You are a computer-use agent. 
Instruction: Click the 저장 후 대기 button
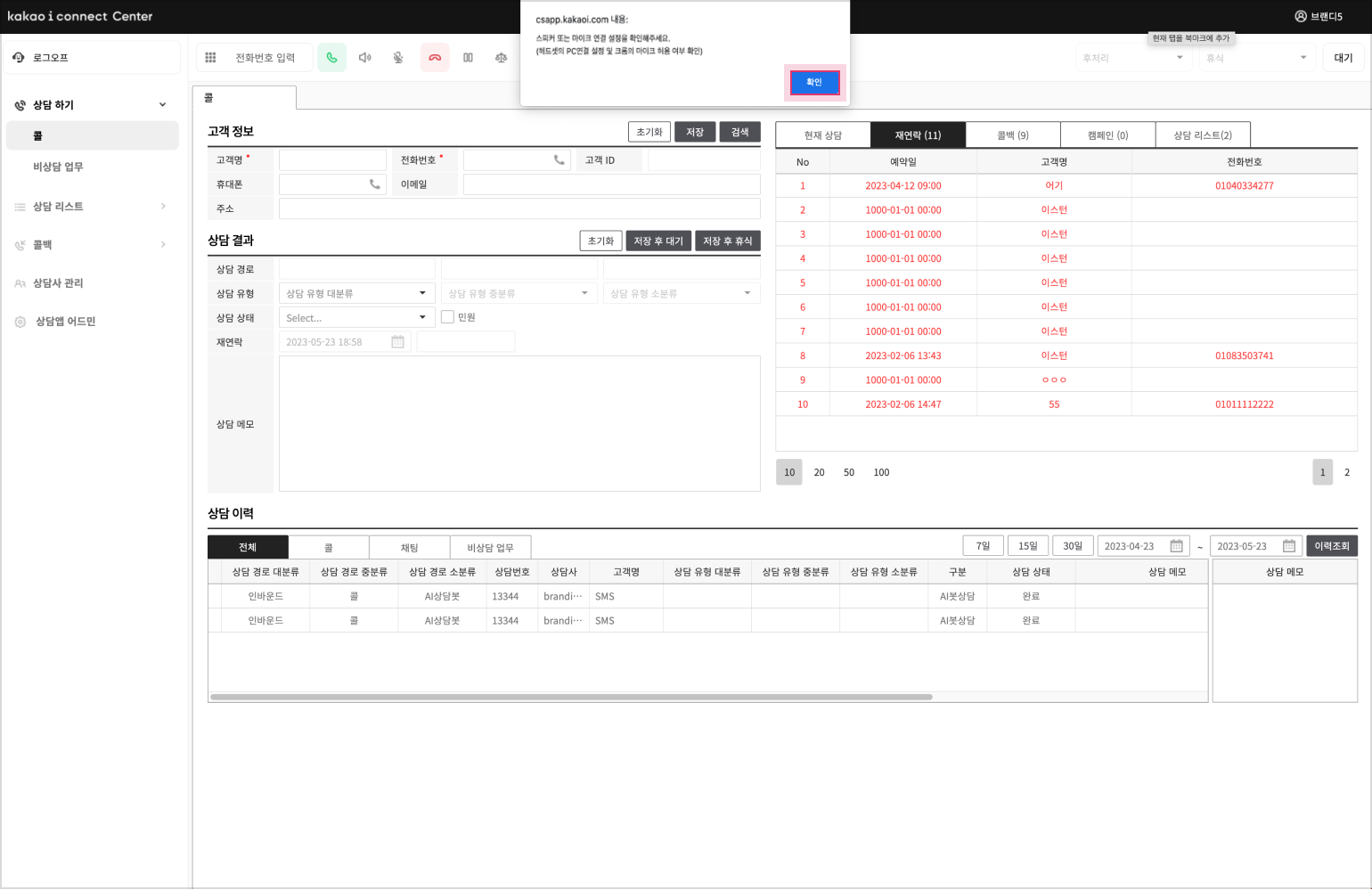click(x=657, y=241)
